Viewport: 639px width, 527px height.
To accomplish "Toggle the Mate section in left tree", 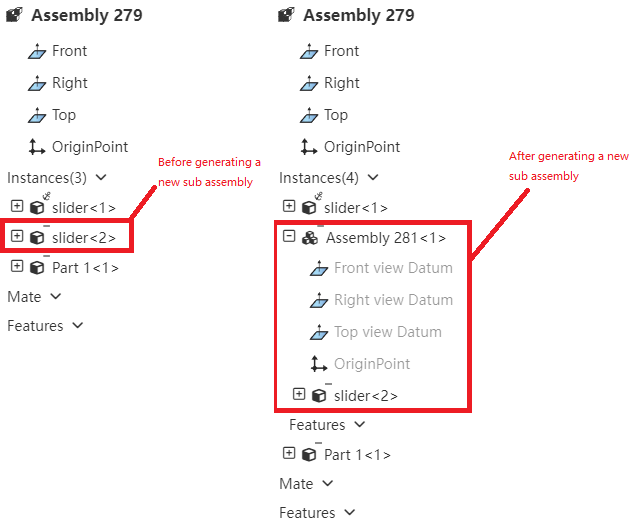I will coord(56,296).
